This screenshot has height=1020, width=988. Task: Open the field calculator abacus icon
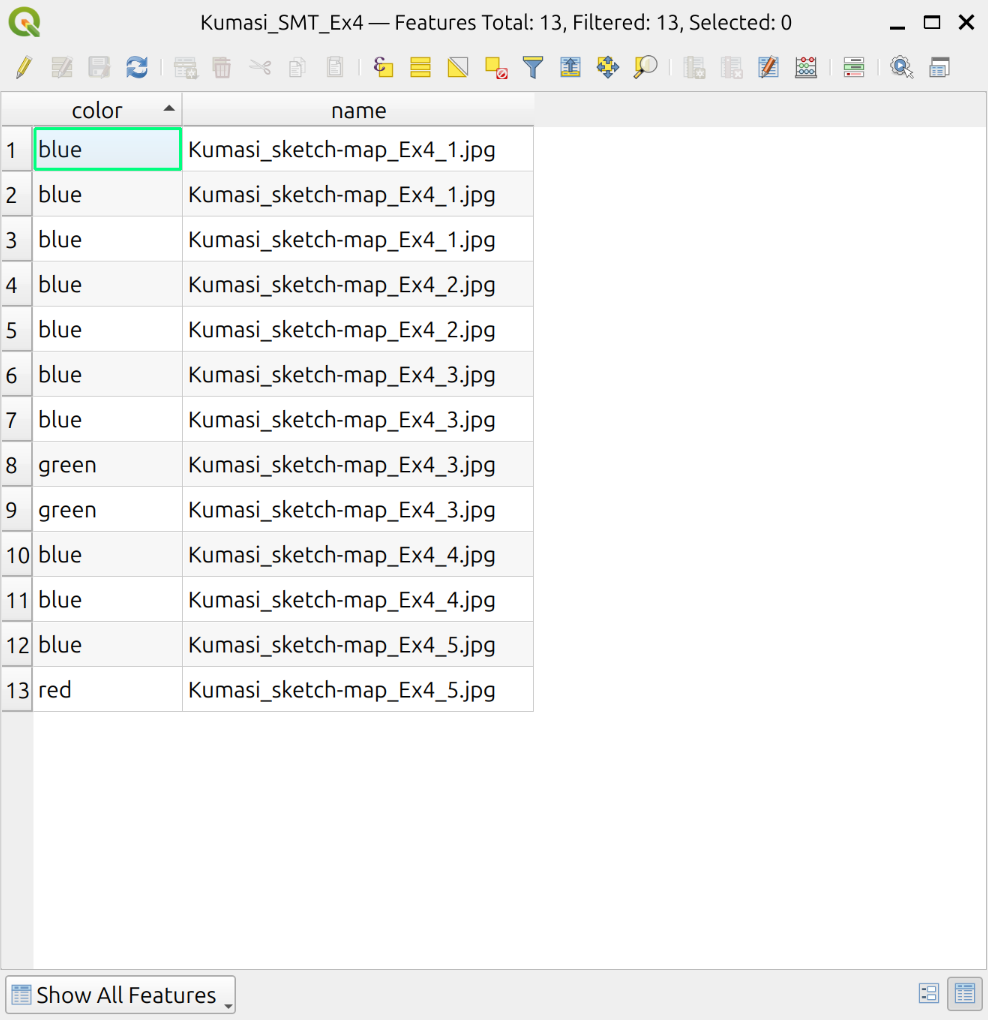tap(806, 67)
